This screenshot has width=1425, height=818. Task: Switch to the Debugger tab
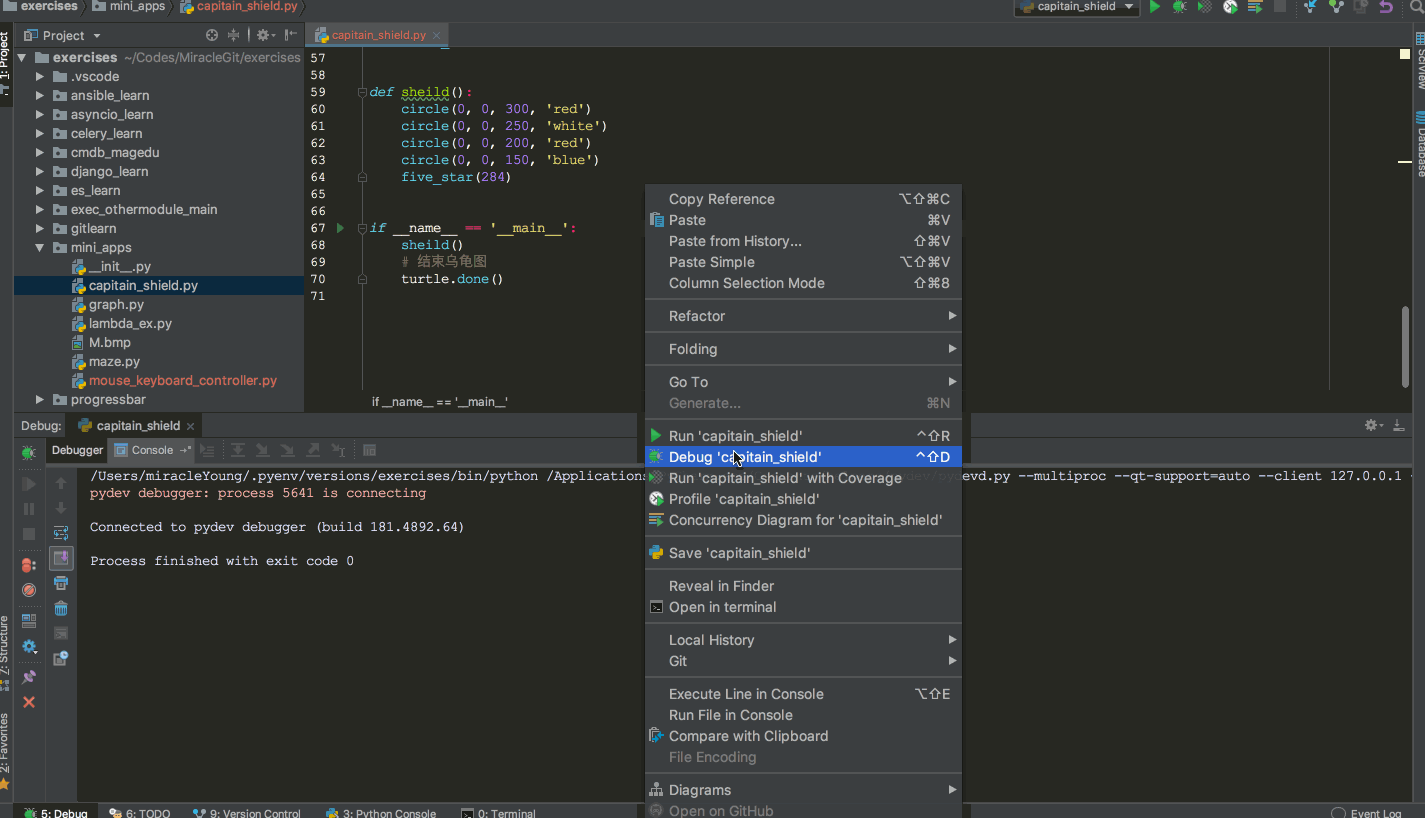click(77, 450)
